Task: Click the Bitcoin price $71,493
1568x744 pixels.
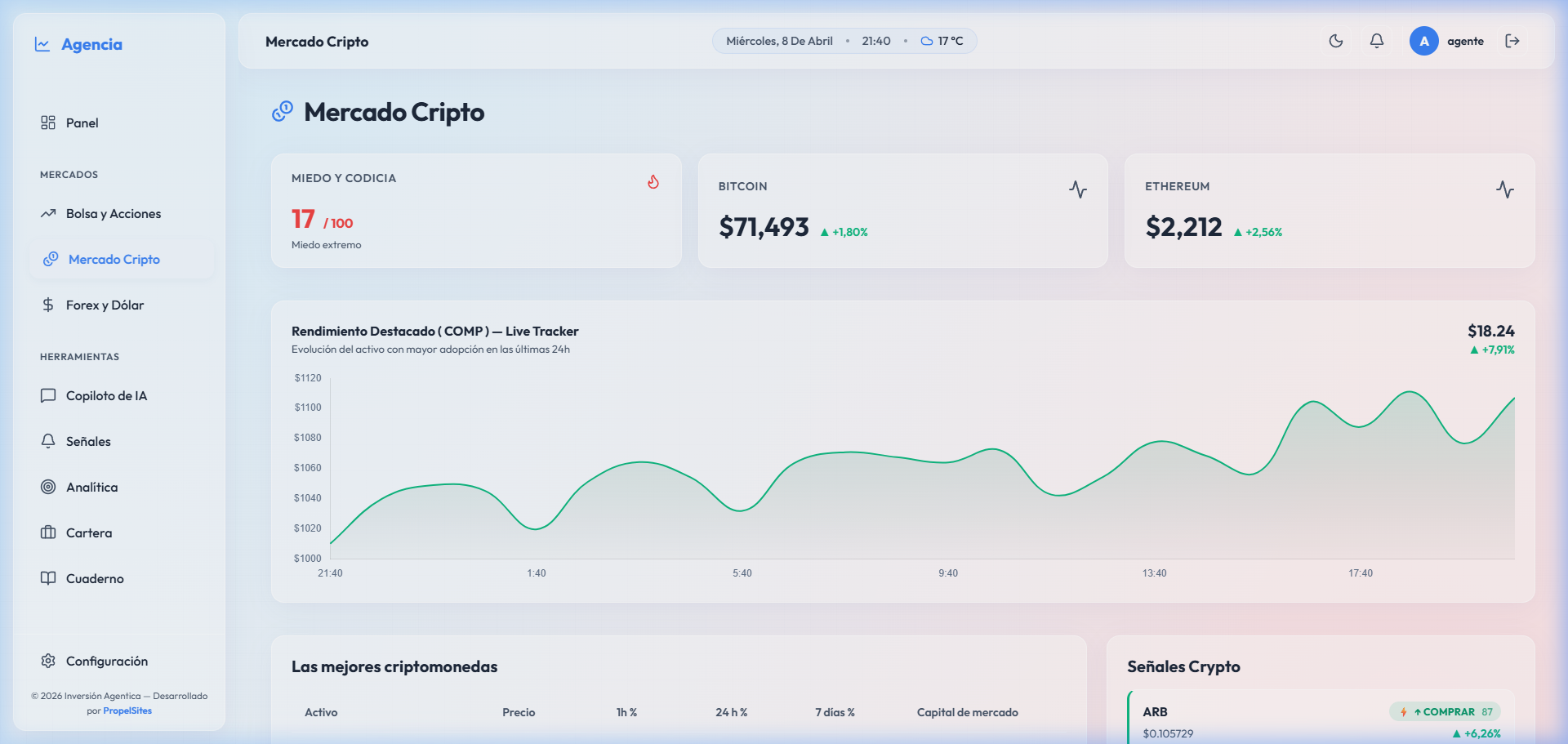Action: tap(764, 226)
